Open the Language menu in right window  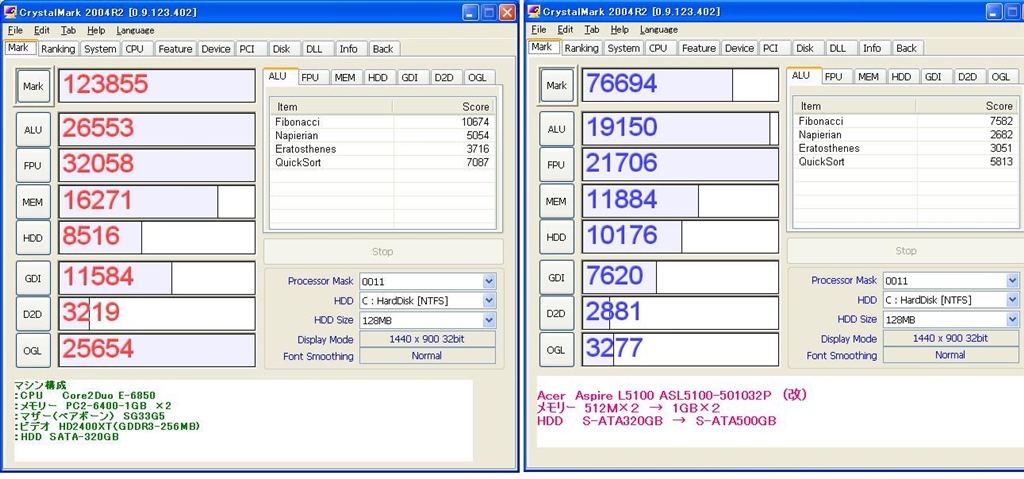click(659, 30)
